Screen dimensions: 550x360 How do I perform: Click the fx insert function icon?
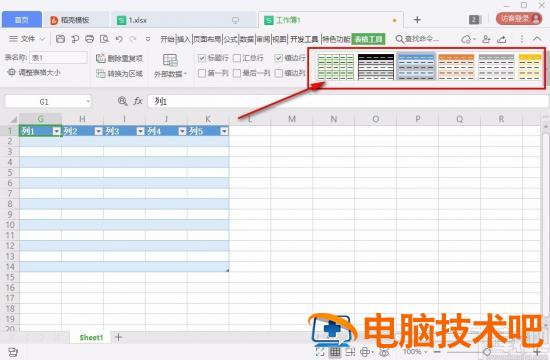pyautogui.click(x=138, y=101)
